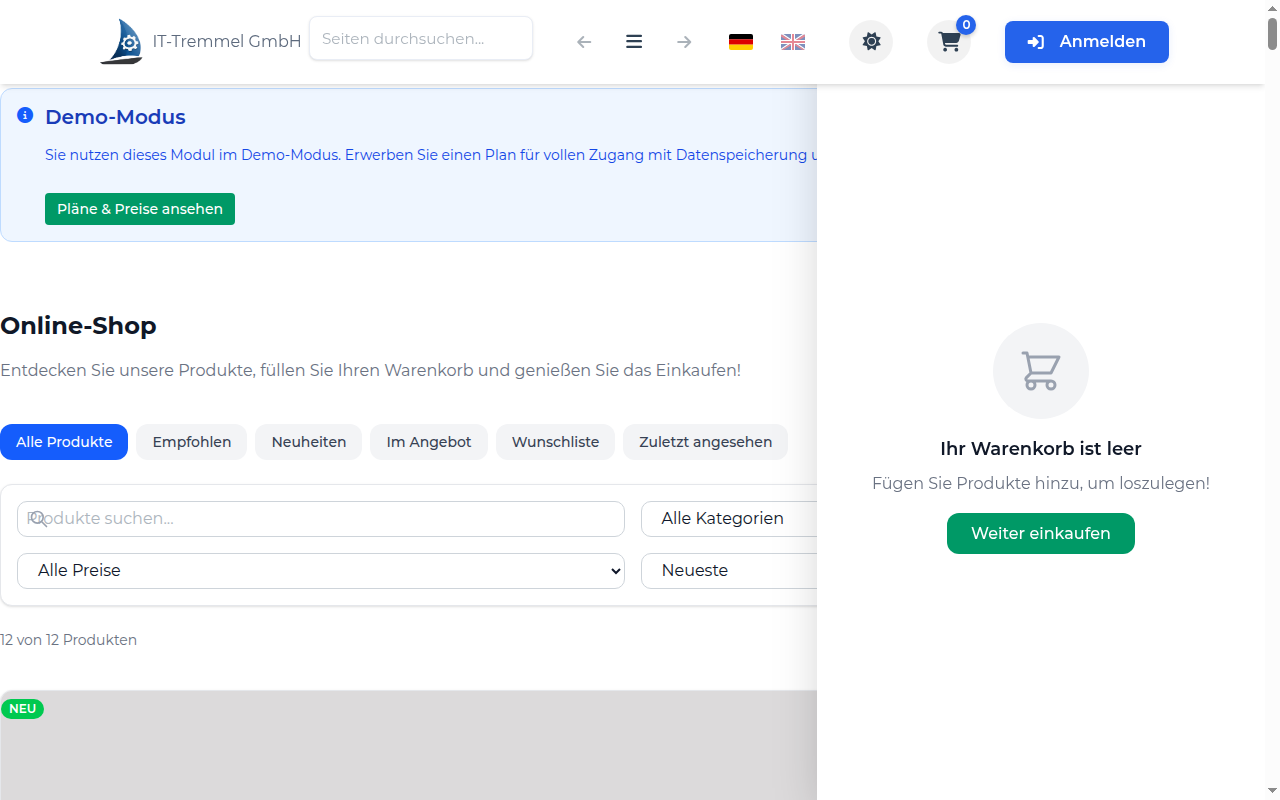This screenshot has width=1280, height=800.
Task: Toggle the sun theme button
Action: pos(871,42)
